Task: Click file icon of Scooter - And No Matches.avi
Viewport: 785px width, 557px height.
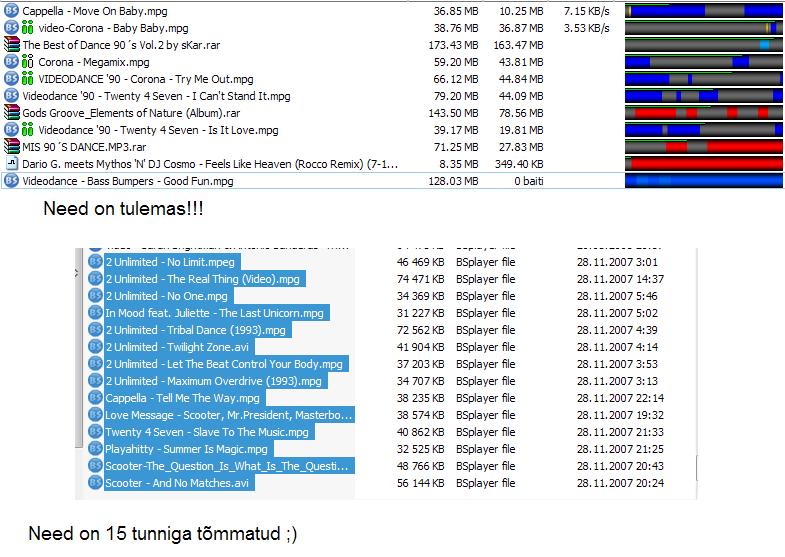Action: pos(95,483)
